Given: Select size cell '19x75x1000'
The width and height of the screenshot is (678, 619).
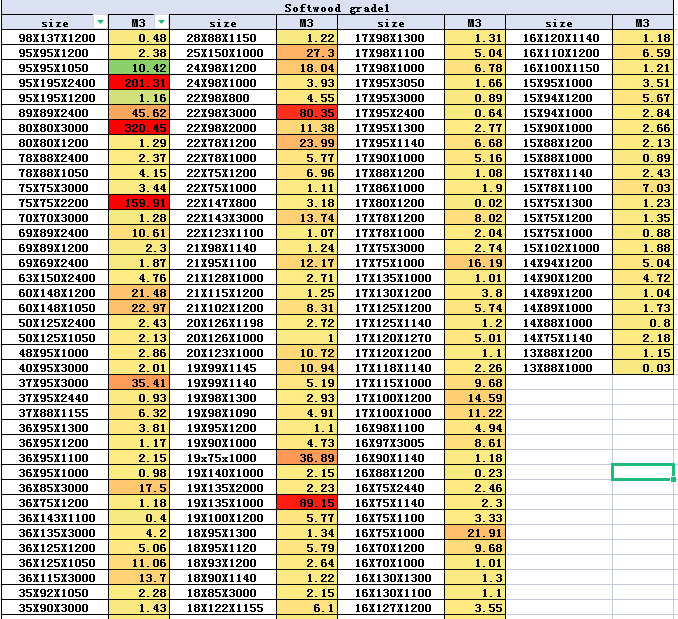Looking at the screenshot, I should [223, 458].
